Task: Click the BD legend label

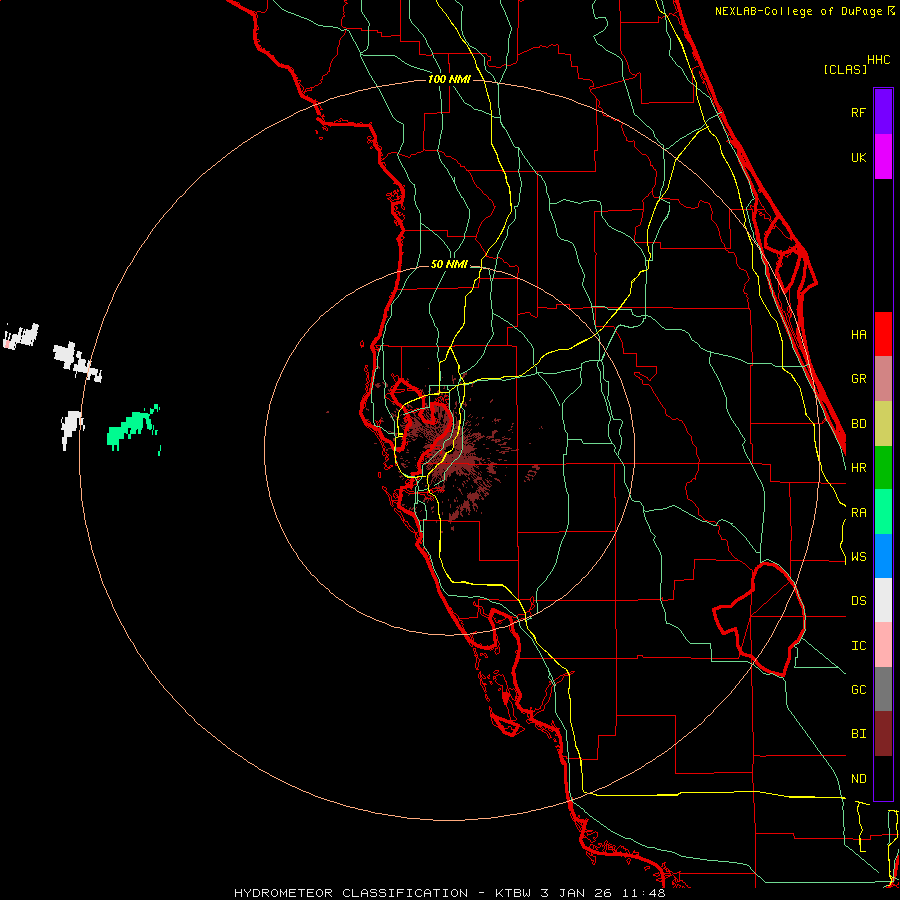Action: pyautogui.click(x=858, y=424)
